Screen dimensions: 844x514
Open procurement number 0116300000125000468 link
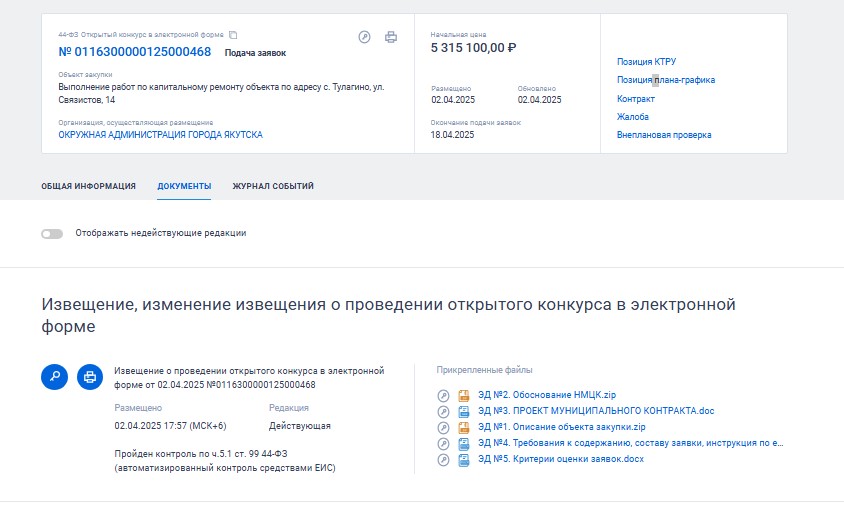coord(135,52)
